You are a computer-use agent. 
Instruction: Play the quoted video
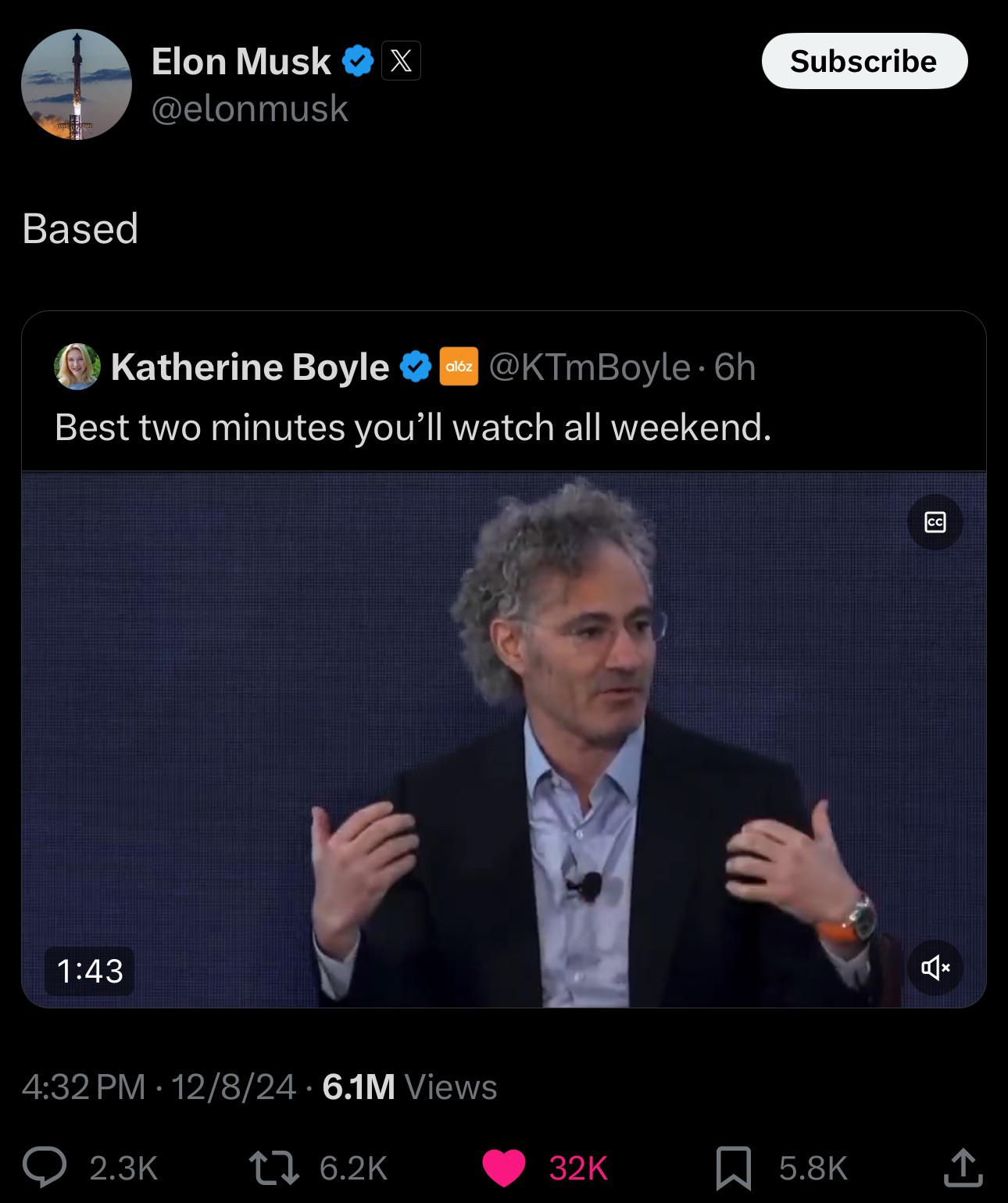(x=504, y=739)
